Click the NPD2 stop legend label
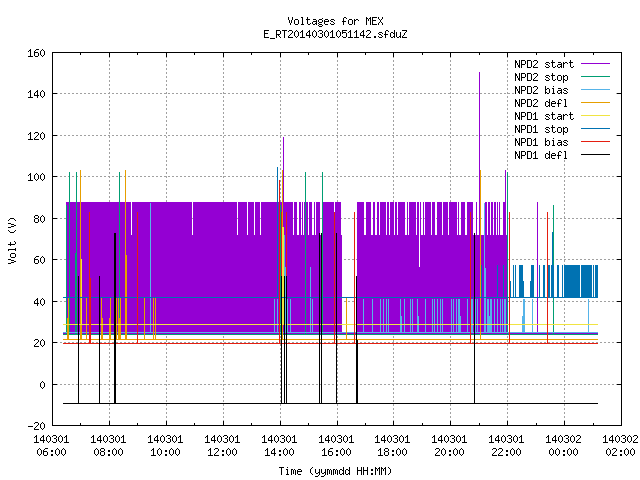This screenshot has height=480, width=640. [541, 77]
